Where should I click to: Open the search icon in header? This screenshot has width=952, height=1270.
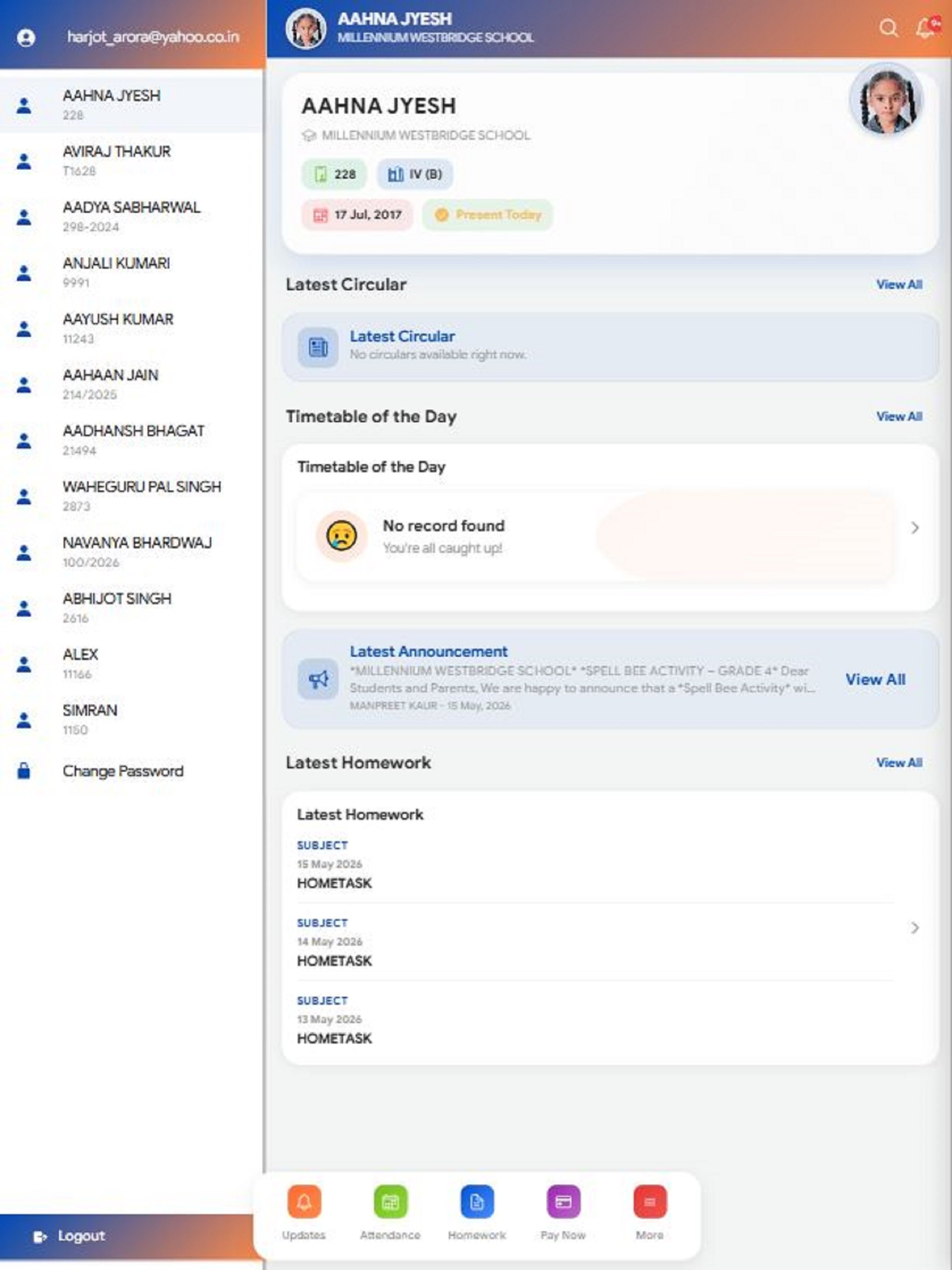(x=888, y=28)
